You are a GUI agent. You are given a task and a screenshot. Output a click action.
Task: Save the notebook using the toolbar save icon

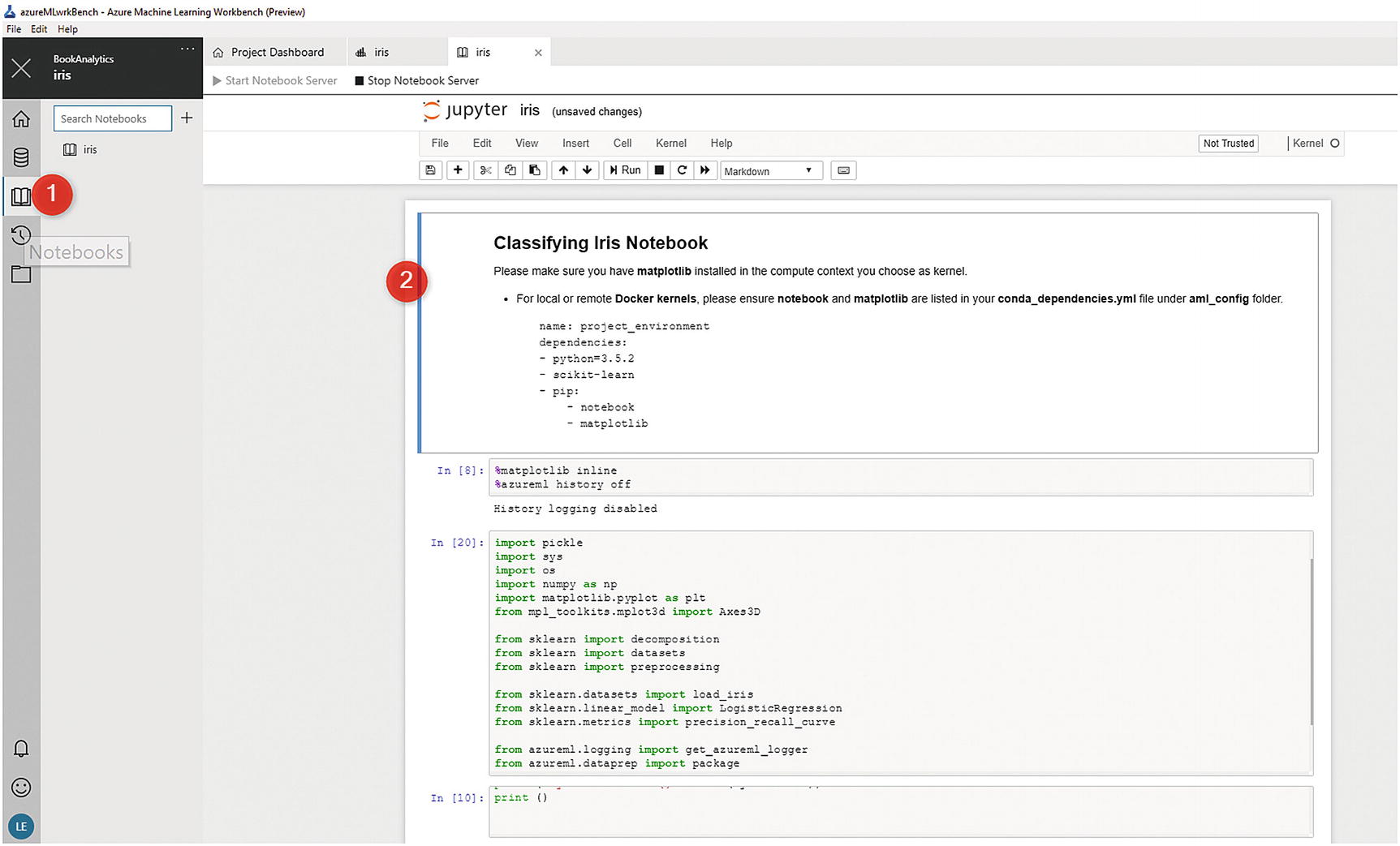[430, 170]
